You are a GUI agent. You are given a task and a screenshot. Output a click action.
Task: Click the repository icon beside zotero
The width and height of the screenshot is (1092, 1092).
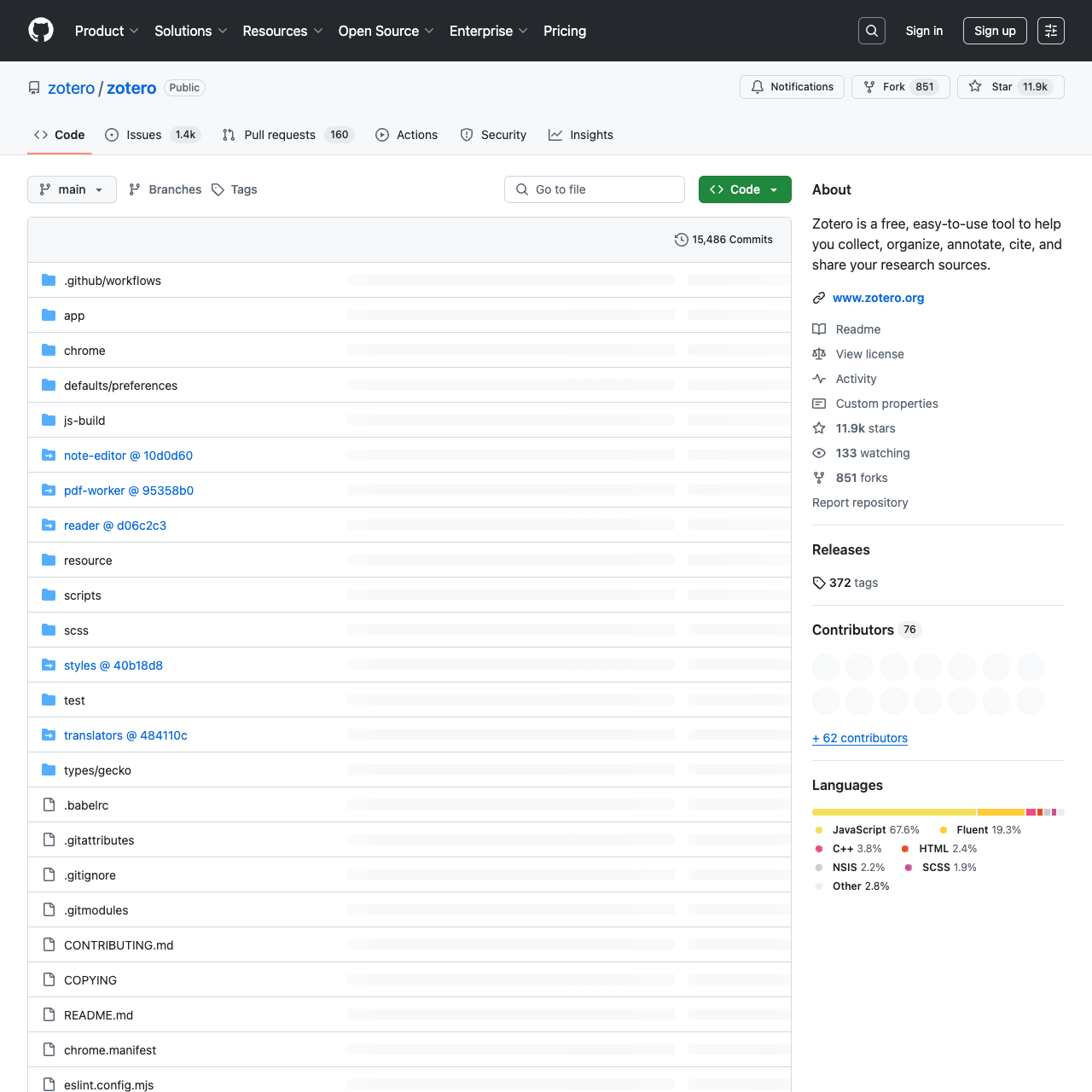tap(34, 88)
